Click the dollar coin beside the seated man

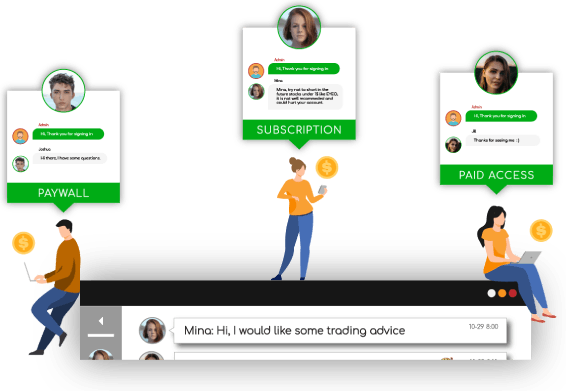point(23,243)
